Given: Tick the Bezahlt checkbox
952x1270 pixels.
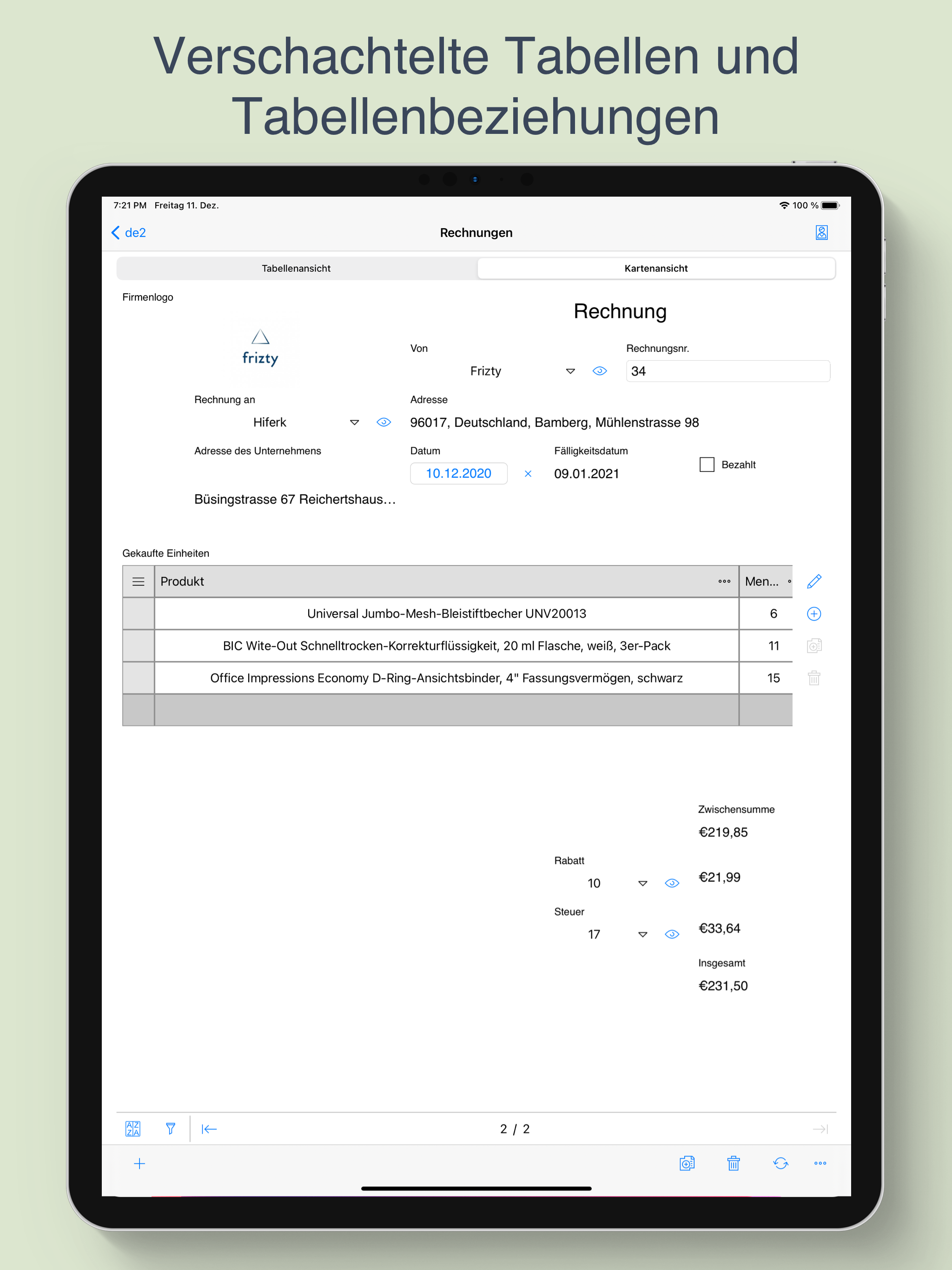Looking at the screenshot, I should tap(707, 464).
